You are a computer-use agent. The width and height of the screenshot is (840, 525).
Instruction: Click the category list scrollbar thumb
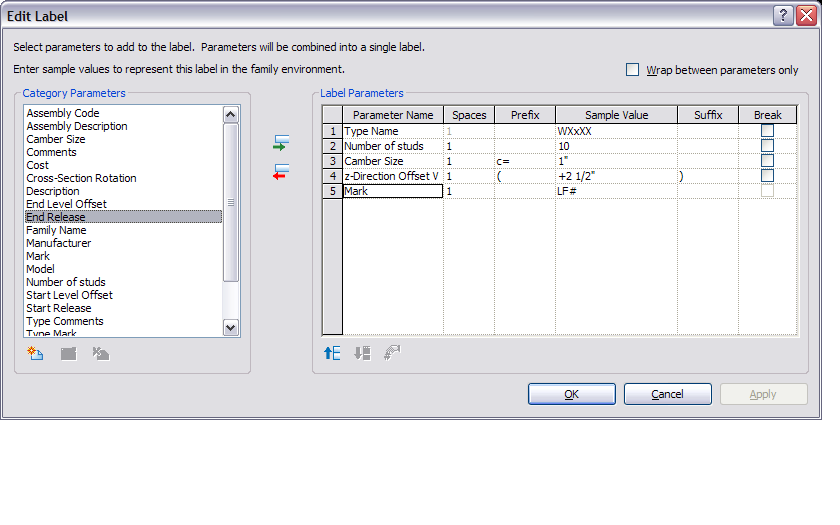coord(231,202)
